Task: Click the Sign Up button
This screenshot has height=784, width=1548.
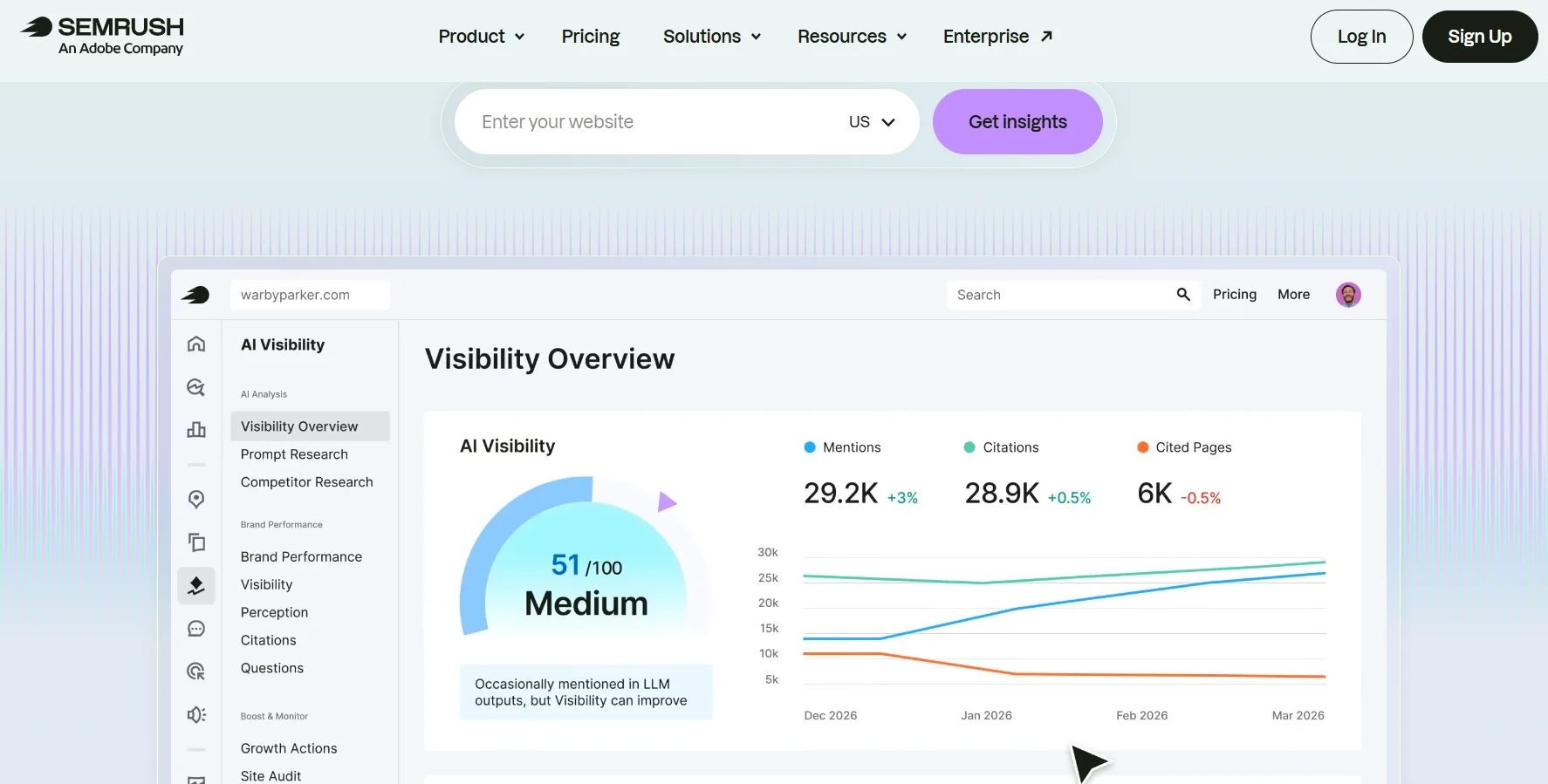Action: [1480, 37]
